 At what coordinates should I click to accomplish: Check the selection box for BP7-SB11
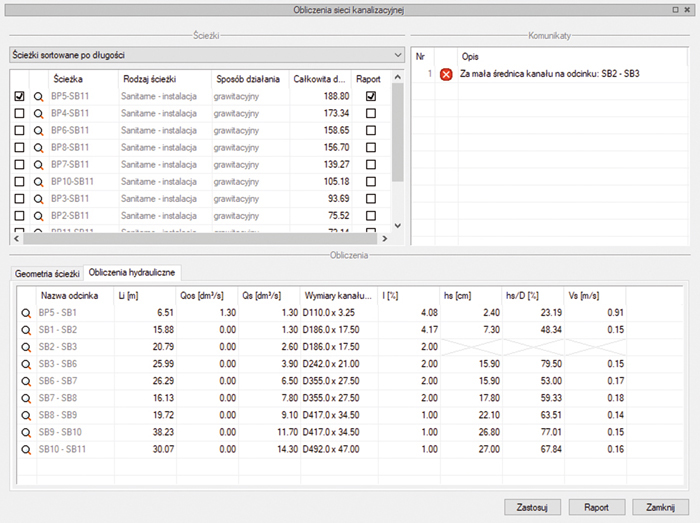point(19,165)
